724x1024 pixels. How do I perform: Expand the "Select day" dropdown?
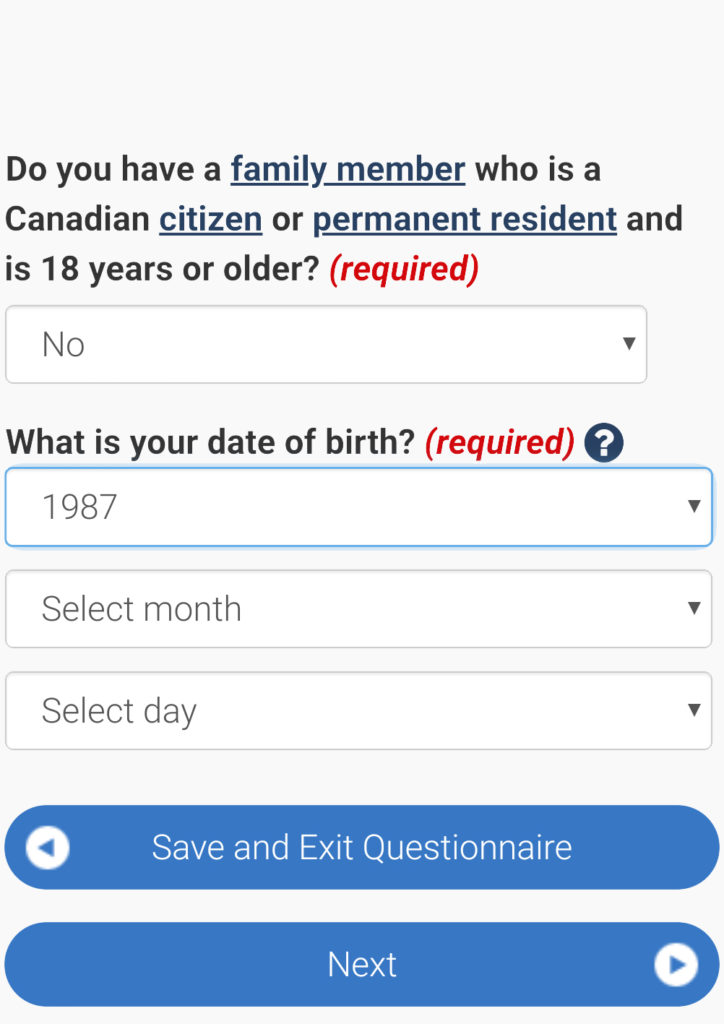[358, 710]
